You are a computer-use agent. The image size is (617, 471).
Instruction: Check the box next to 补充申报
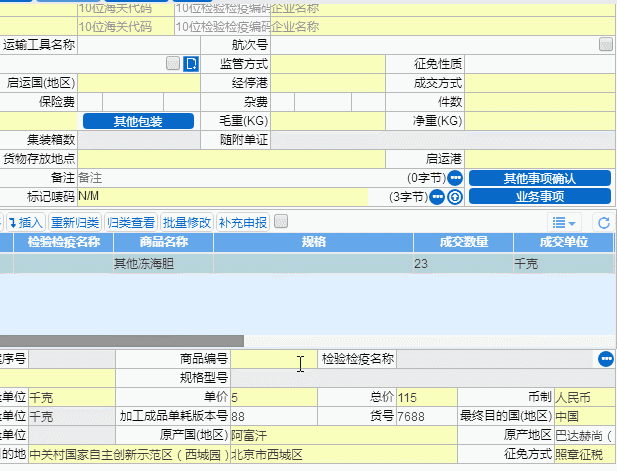click(x=281, y=221)
